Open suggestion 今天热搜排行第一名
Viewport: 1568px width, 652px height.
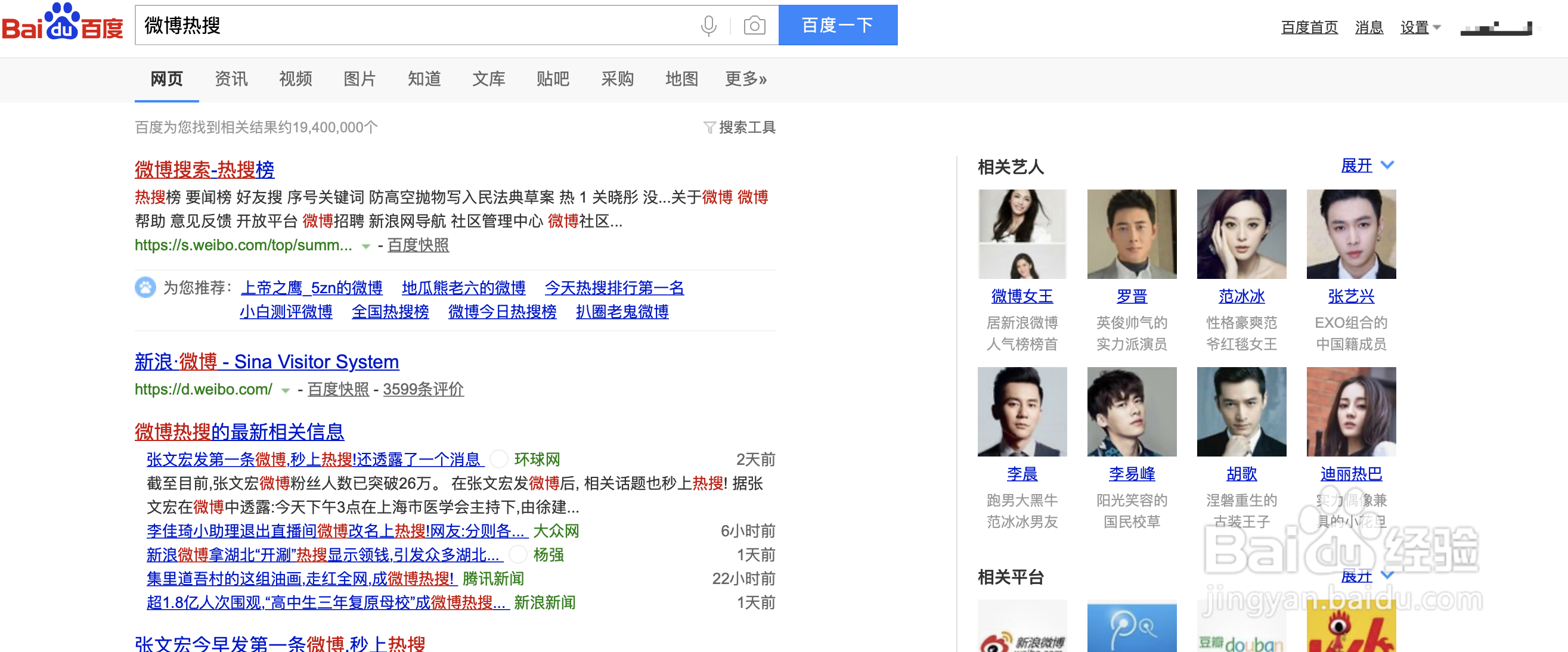coord(614,288)
